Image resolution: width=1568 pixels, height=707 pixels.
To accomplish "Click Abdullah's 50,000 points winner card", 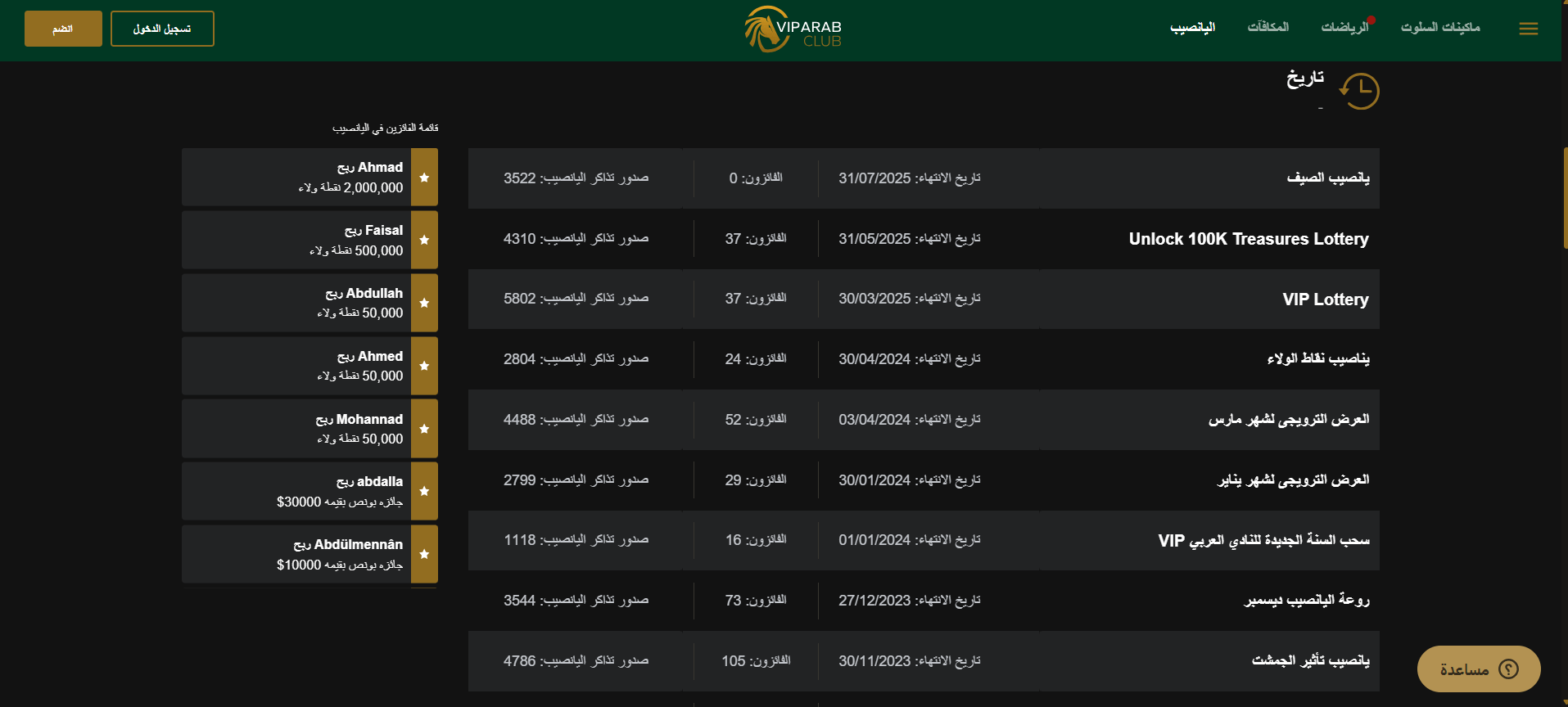I will click(x=310, y=303).
